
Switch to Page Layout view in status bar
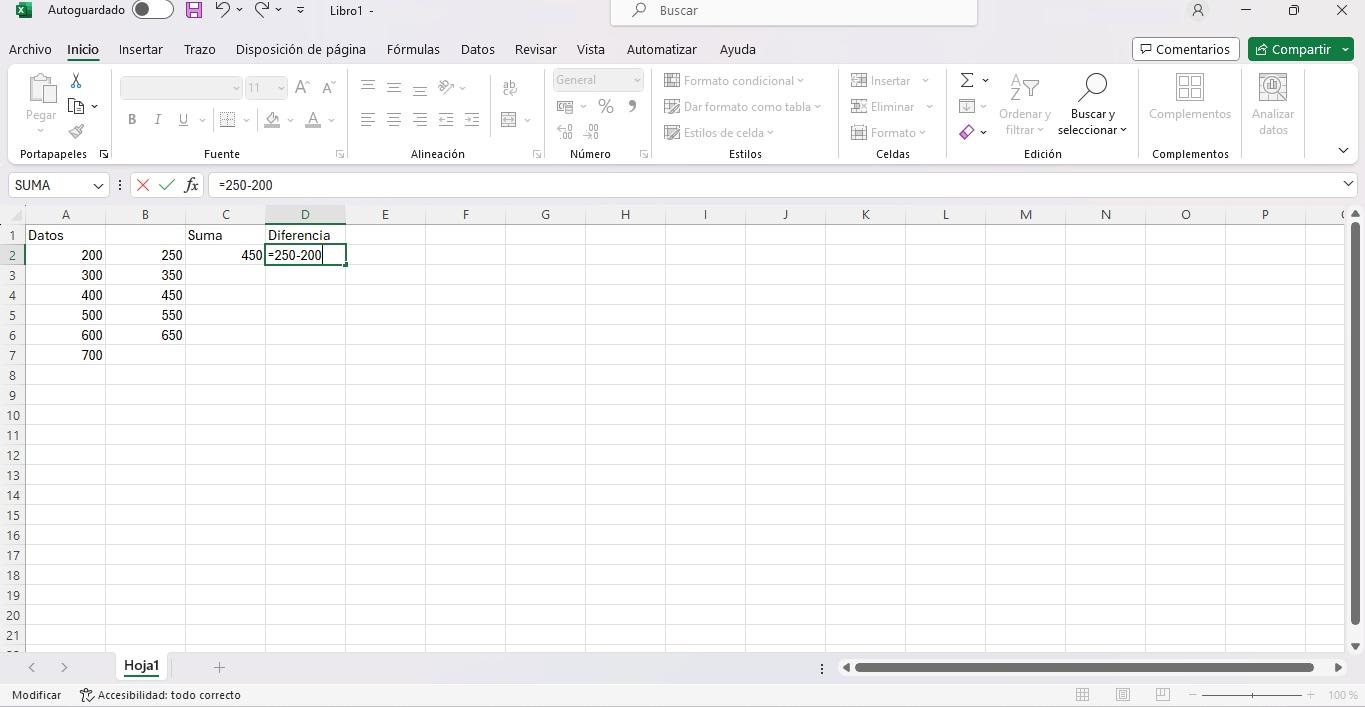point(1123,695)
